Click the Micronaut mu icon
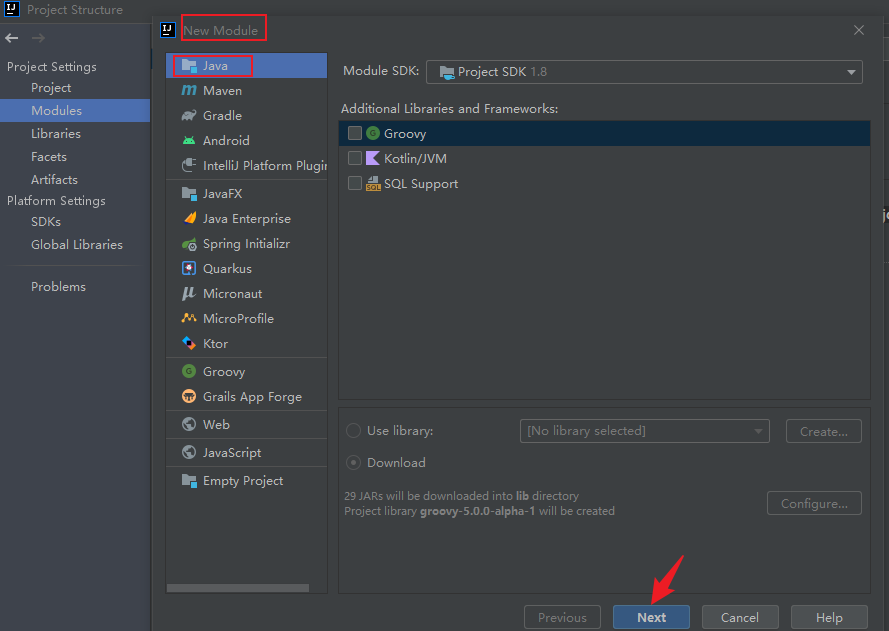This screenshot has height=631, width=889. (189, 294)
